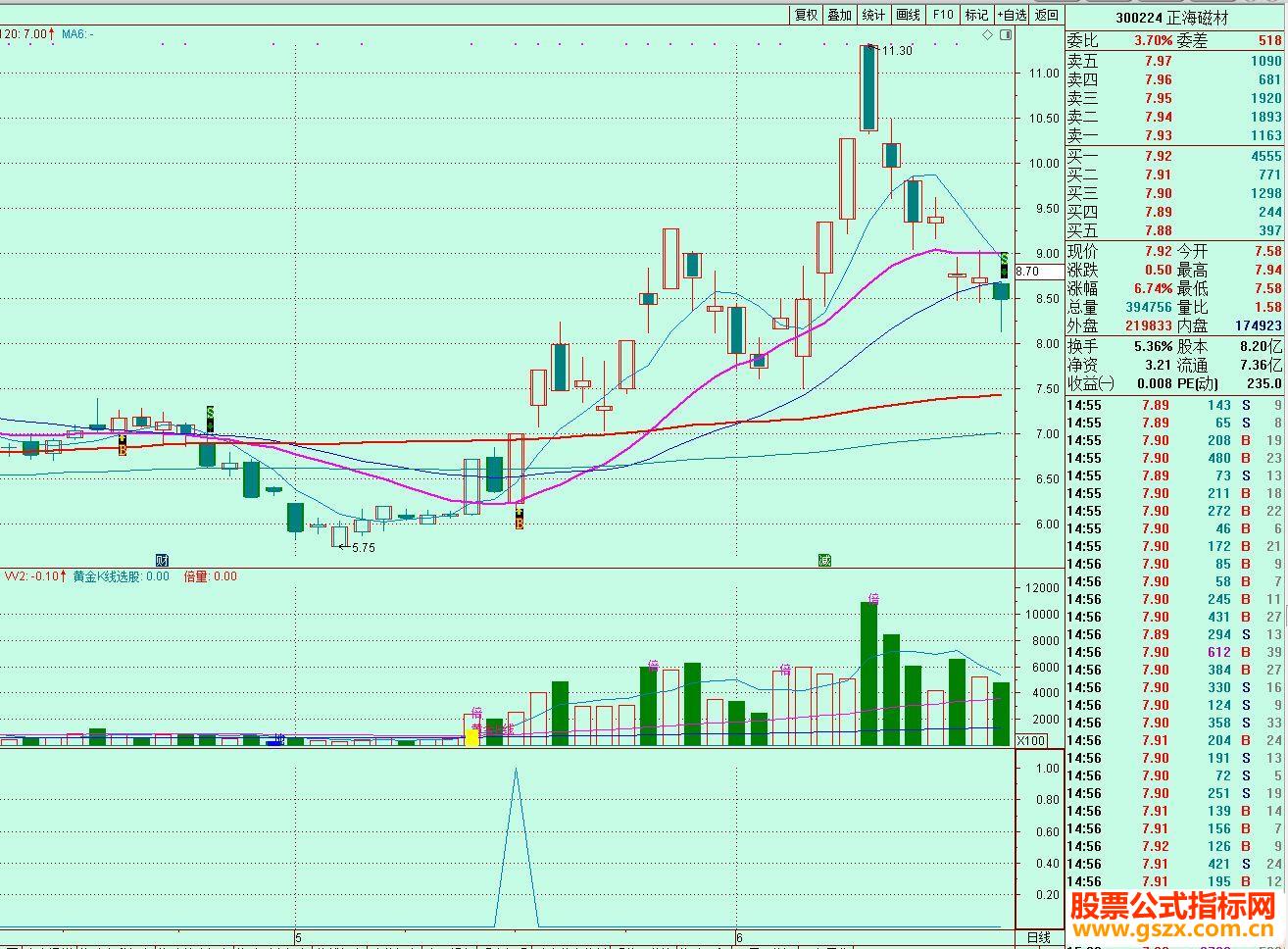Click the spike peak in bottom indicator
This screenshot has height=949, width=1288.
coord(516,771)
